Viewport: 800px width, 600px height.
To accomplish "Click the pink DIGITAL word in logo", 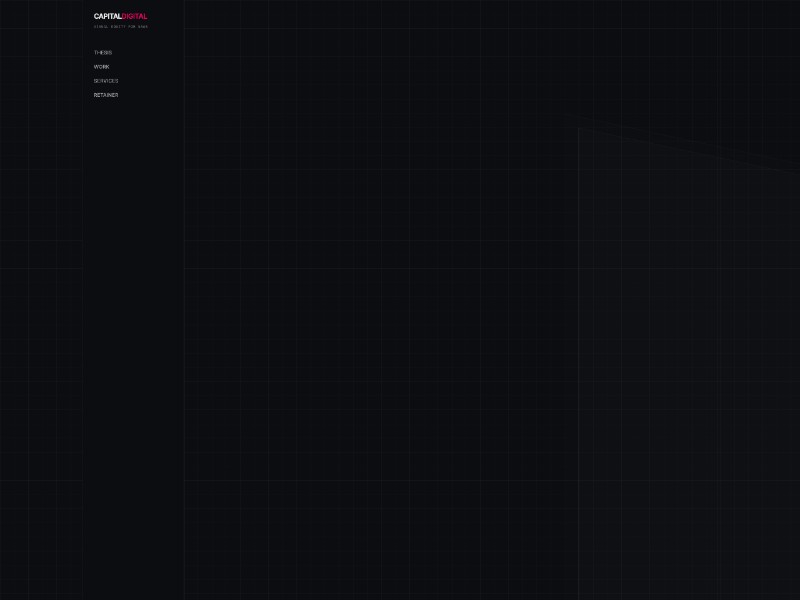I will [135, 16].
